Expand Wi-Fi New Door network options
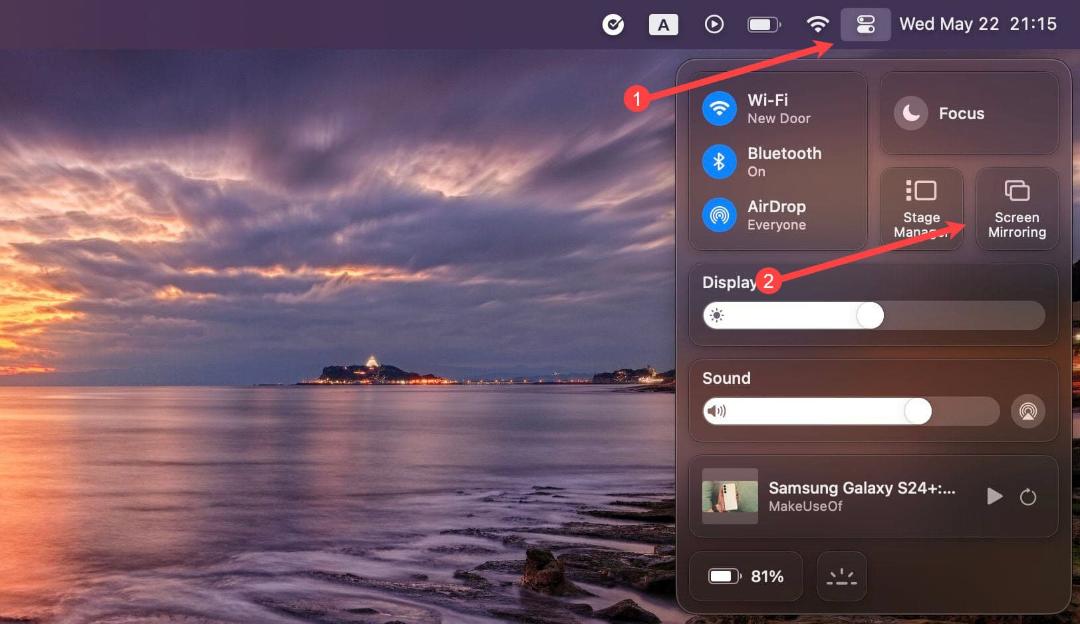The width and height of the screenshot is (1080, 624). pyautogui.click(x=779, y=109)
